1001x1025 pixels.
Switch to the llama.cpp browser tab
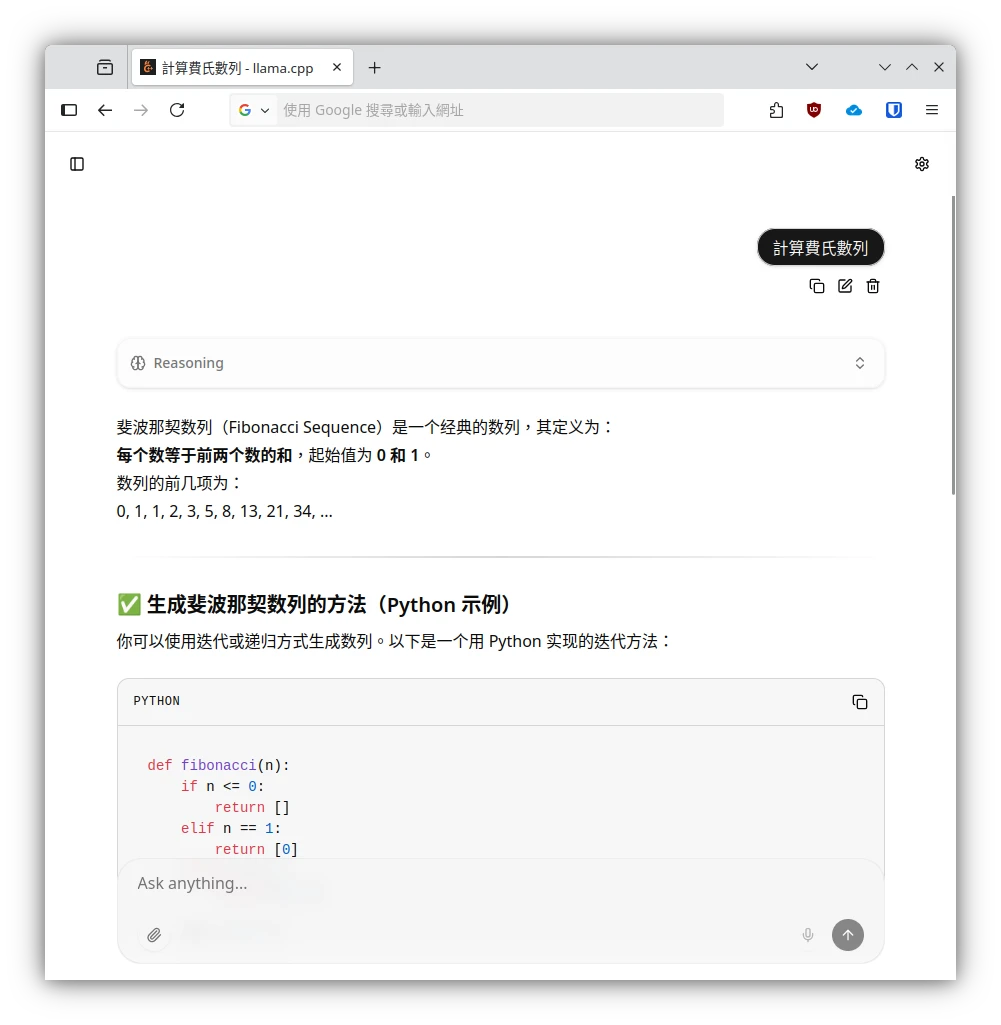coord(242,67)
